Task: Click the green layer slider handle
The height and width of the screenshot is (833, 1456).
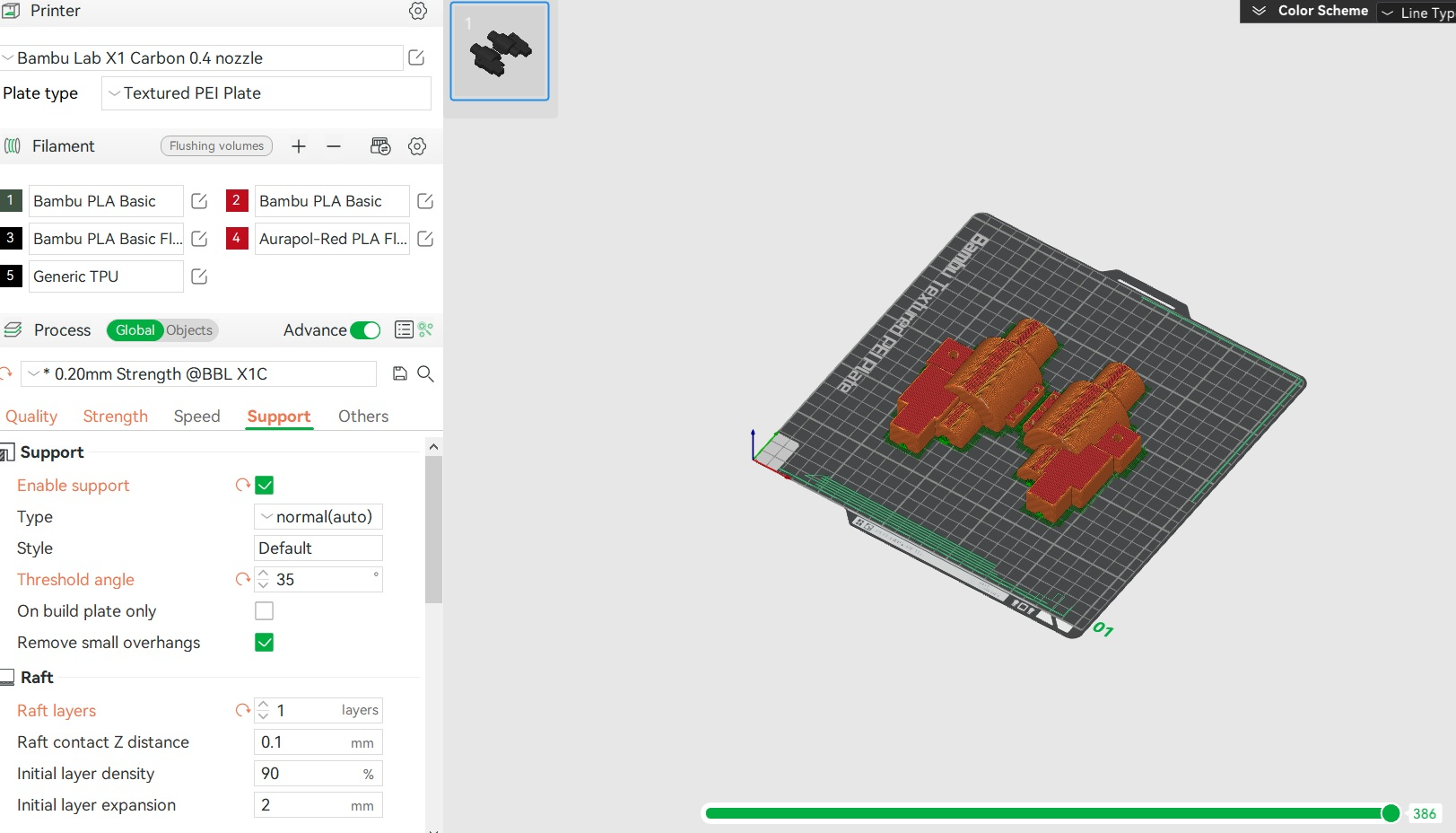Action: (1391, 813)
